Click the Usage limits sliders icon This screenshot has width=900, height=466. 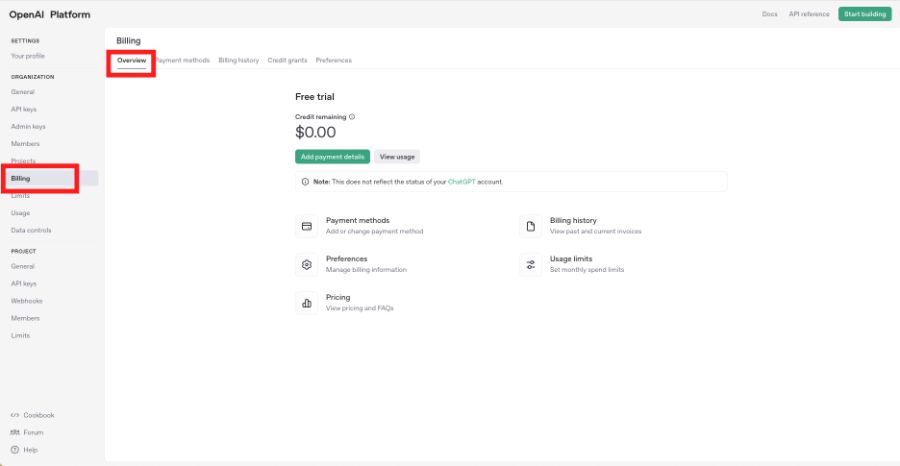[x=530, y=265]
